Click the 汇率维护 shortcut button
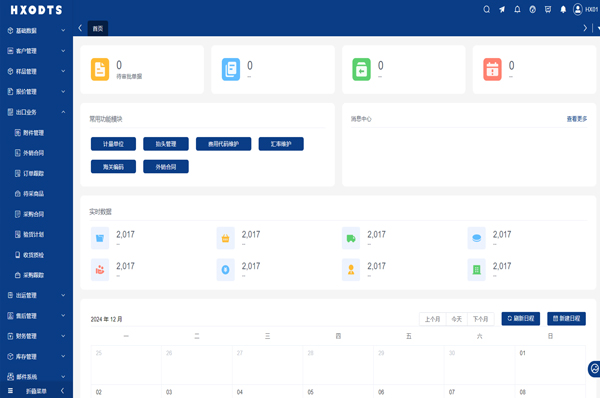The image size is (600, 398). coord(281,144)
